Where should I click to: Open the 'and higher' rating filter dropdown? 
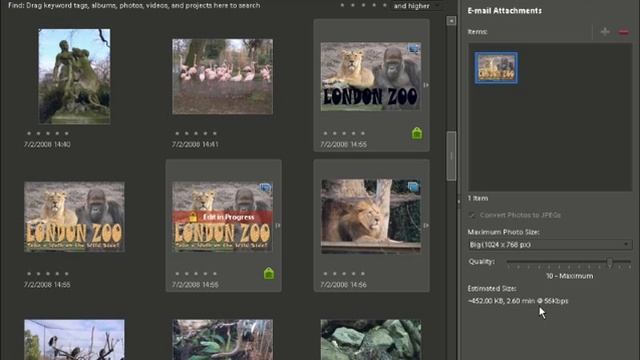(x=416, y=6)
